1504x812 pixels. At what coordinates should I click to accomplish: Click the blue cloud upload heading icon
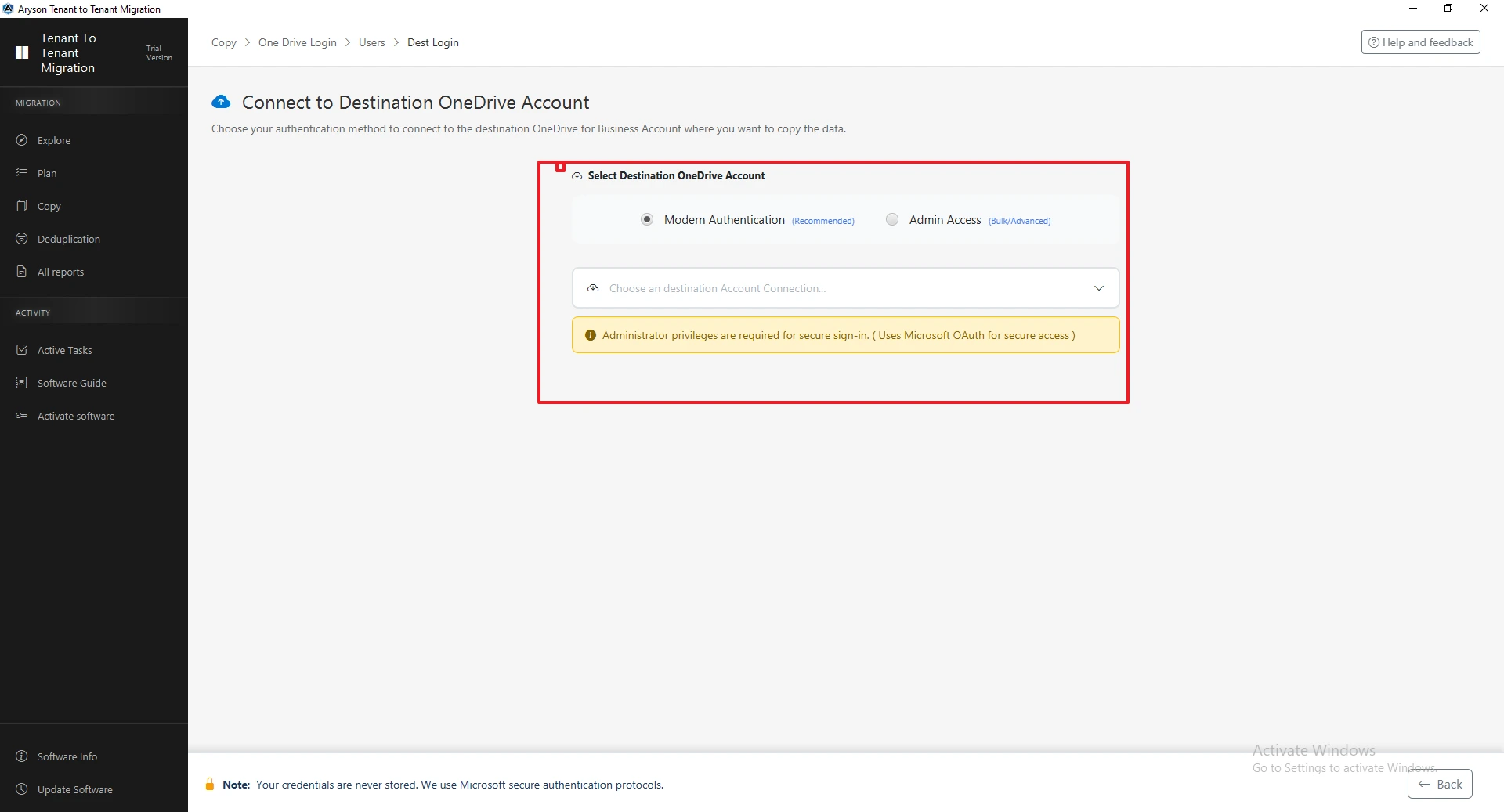click(222, 102)
